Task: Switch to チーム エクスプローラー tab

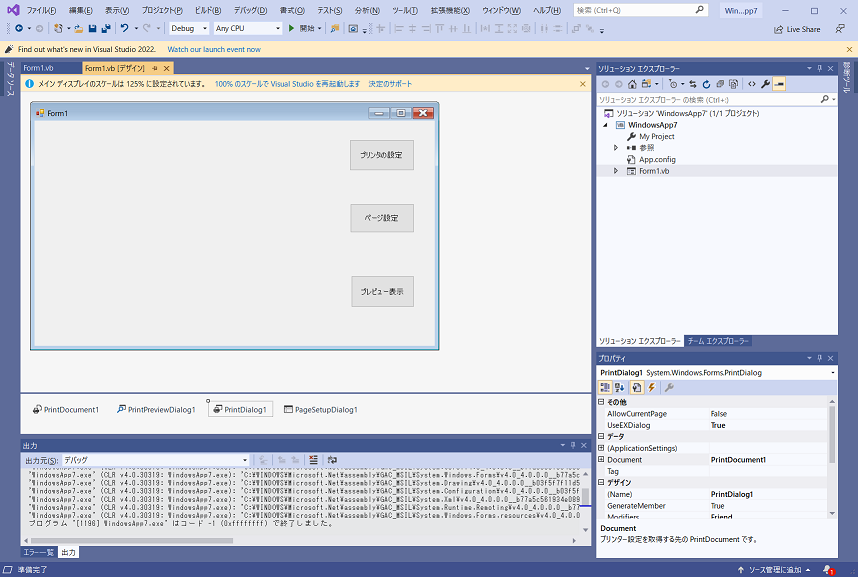Action: pyautogui.click(x=718, y=341)
